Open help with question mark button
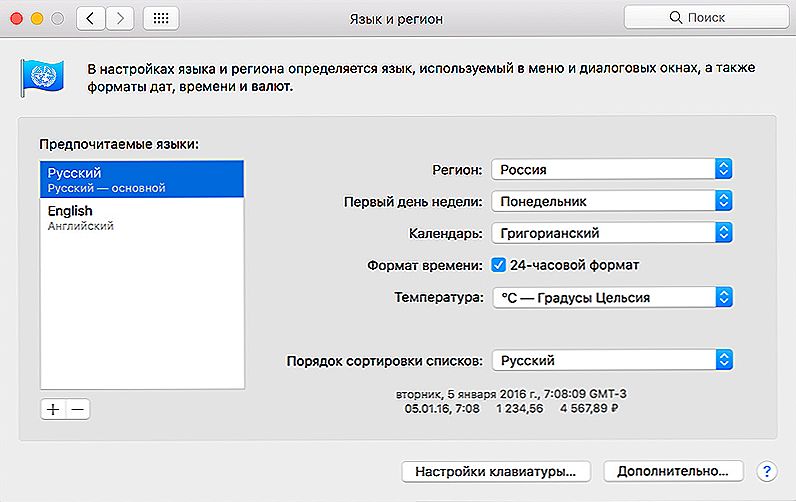Image resolution: width=796 pixels, height=502 pixels. coord(767,472)
